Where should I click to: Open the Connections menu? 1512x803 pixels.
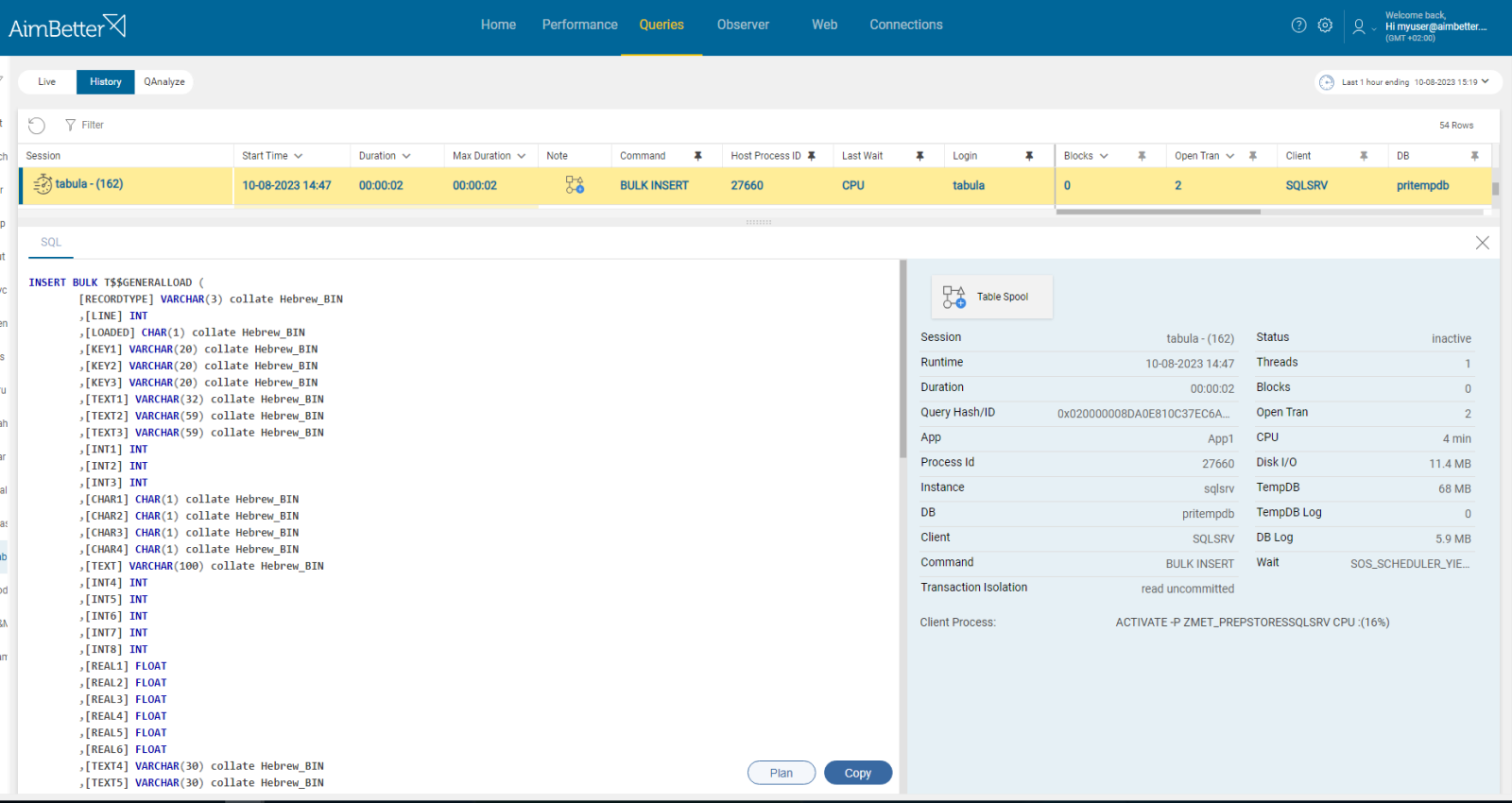pyautogui.click(x=906, y=25)
